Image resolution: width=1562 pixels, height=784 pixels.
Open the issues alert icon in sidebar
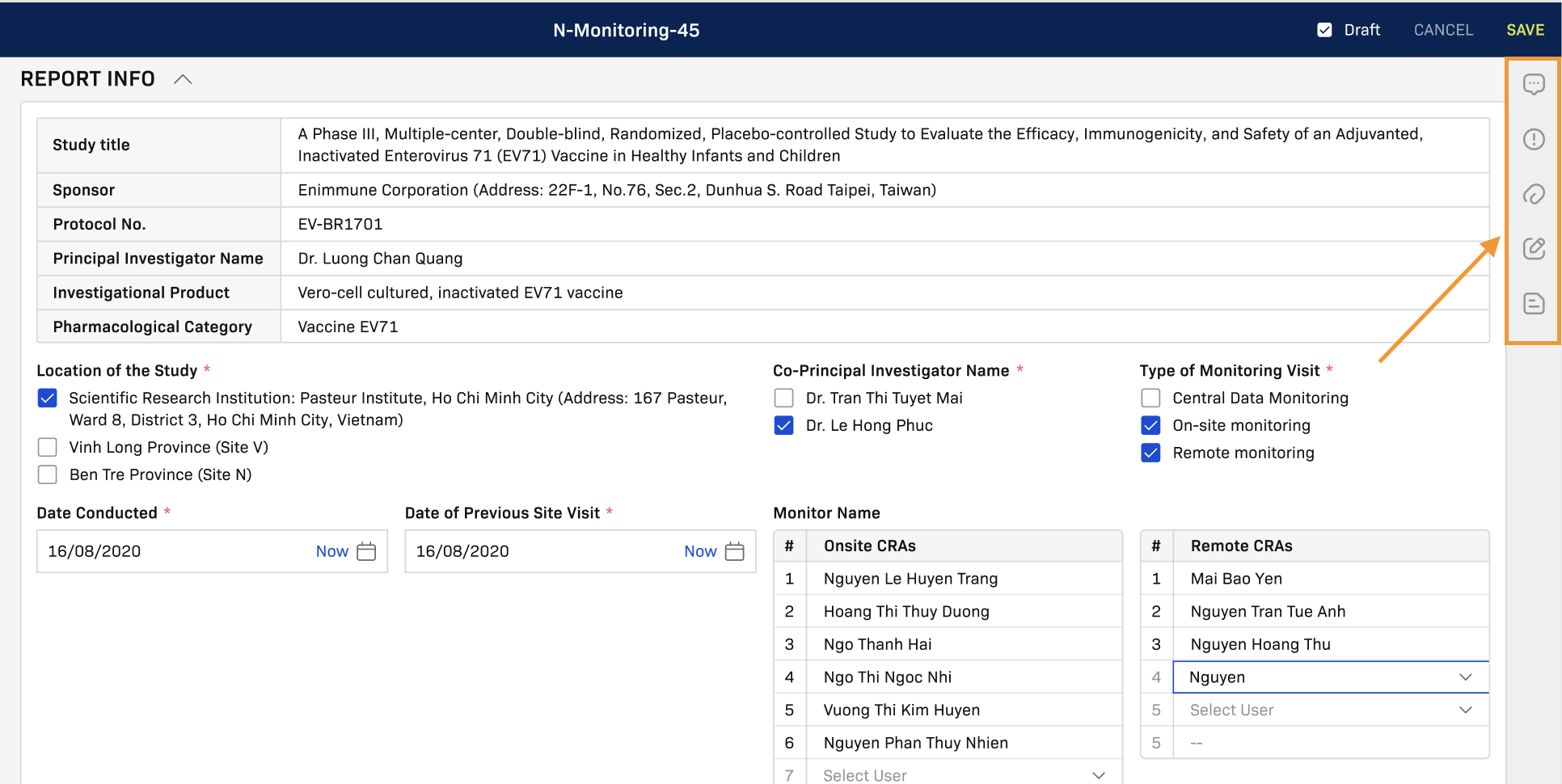point(1533,140)
